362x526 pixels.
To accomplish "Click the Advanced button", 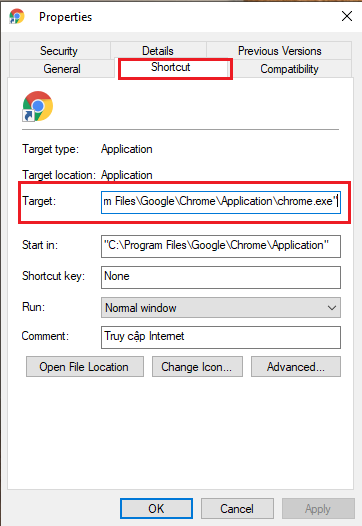I will click(296, 367).
